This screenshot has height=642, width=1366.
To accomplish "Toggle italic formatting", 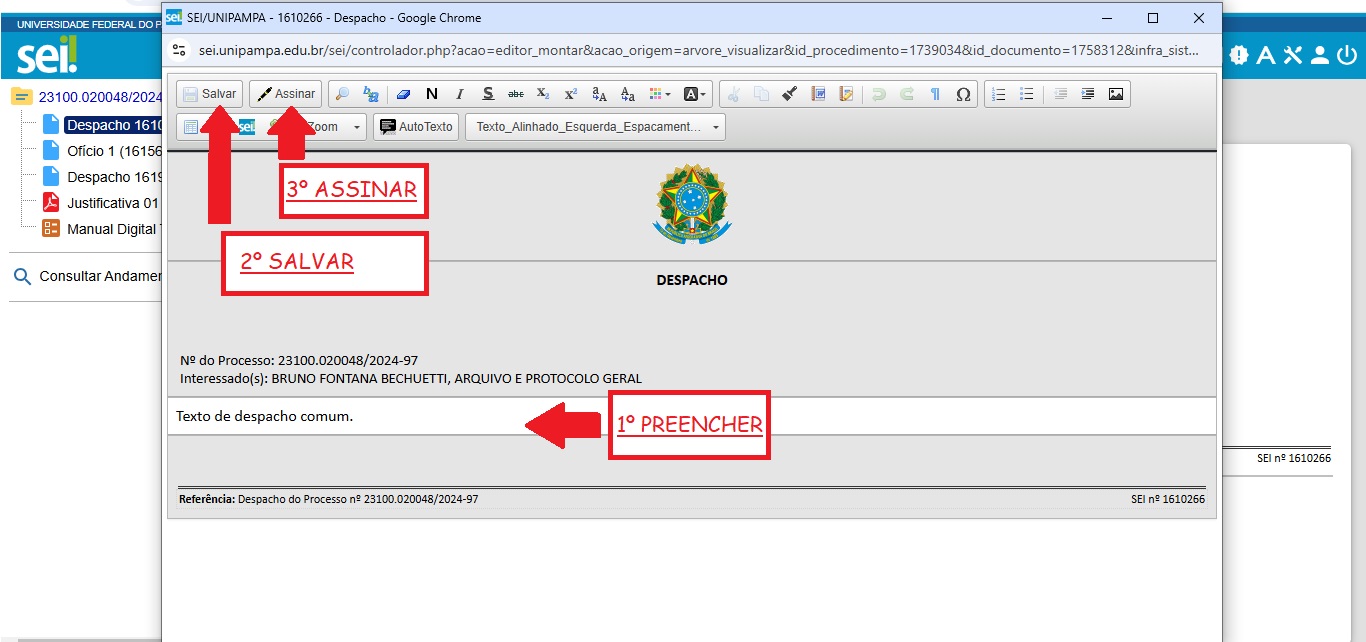I will [x=460, y=94].
